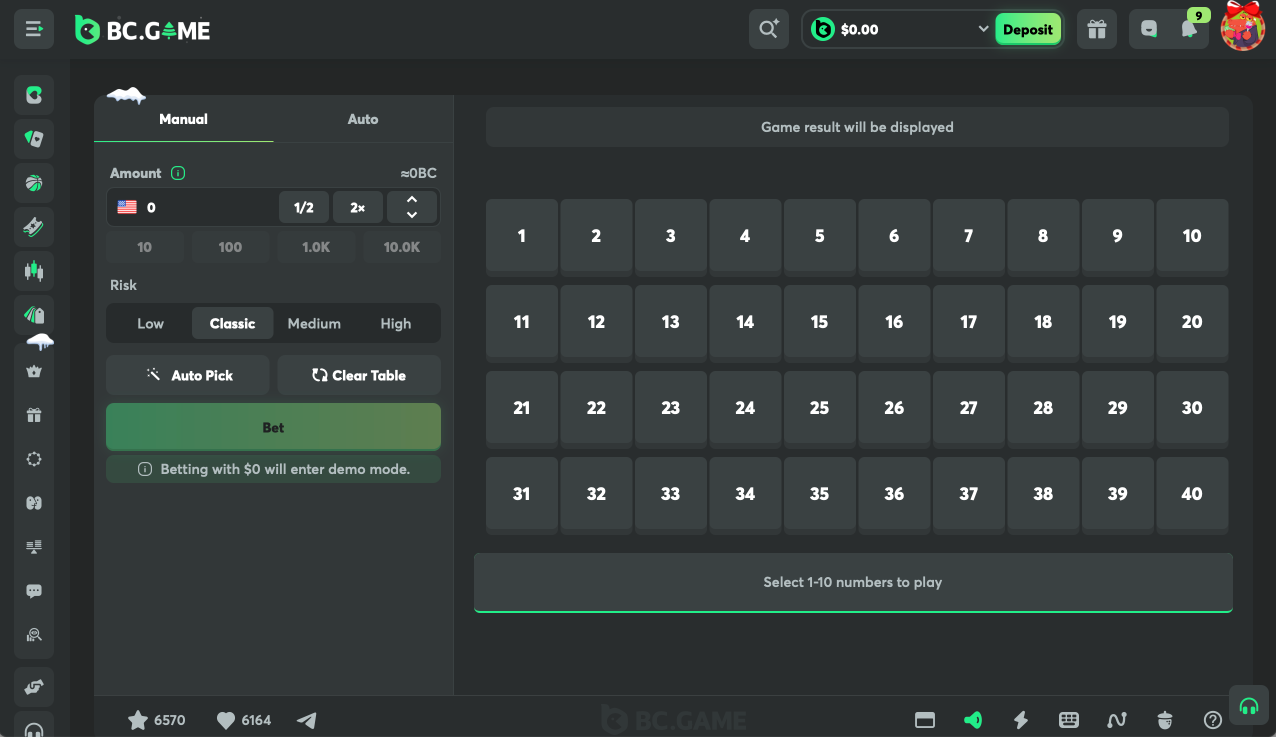This screenshot has width=1276, height=737.
Task: Open VIP crown sidebar icon
Action: 34,371
